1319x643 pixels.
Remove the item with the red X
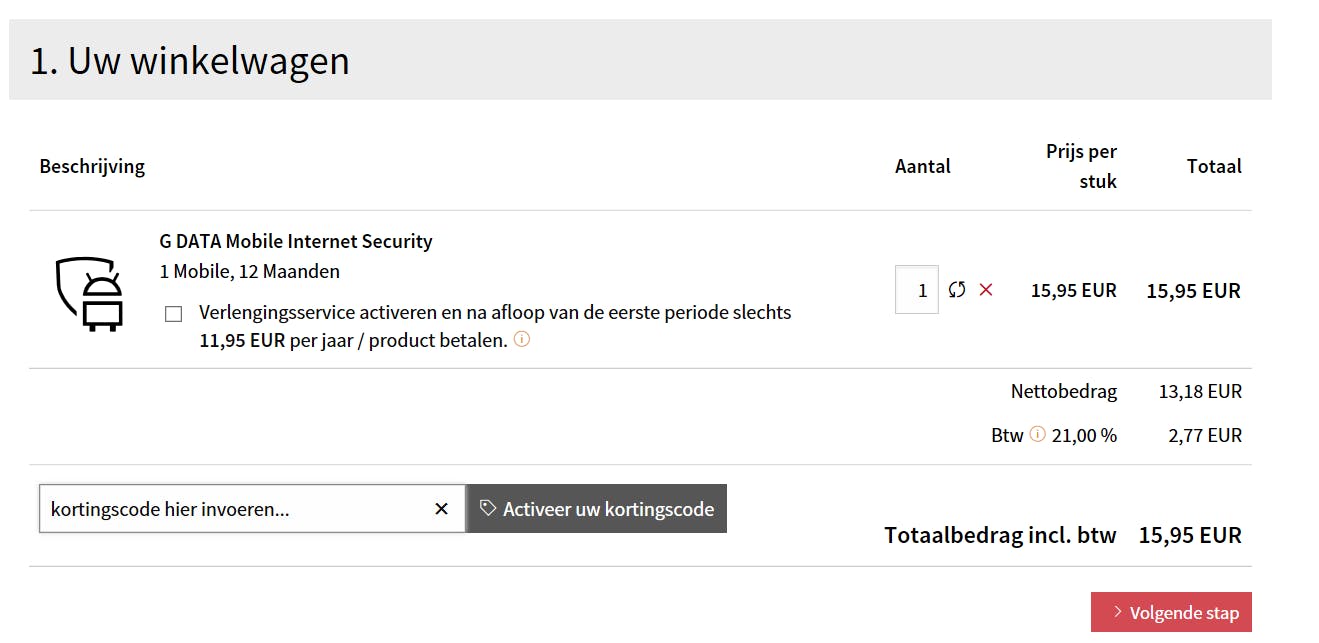[986, 290]
